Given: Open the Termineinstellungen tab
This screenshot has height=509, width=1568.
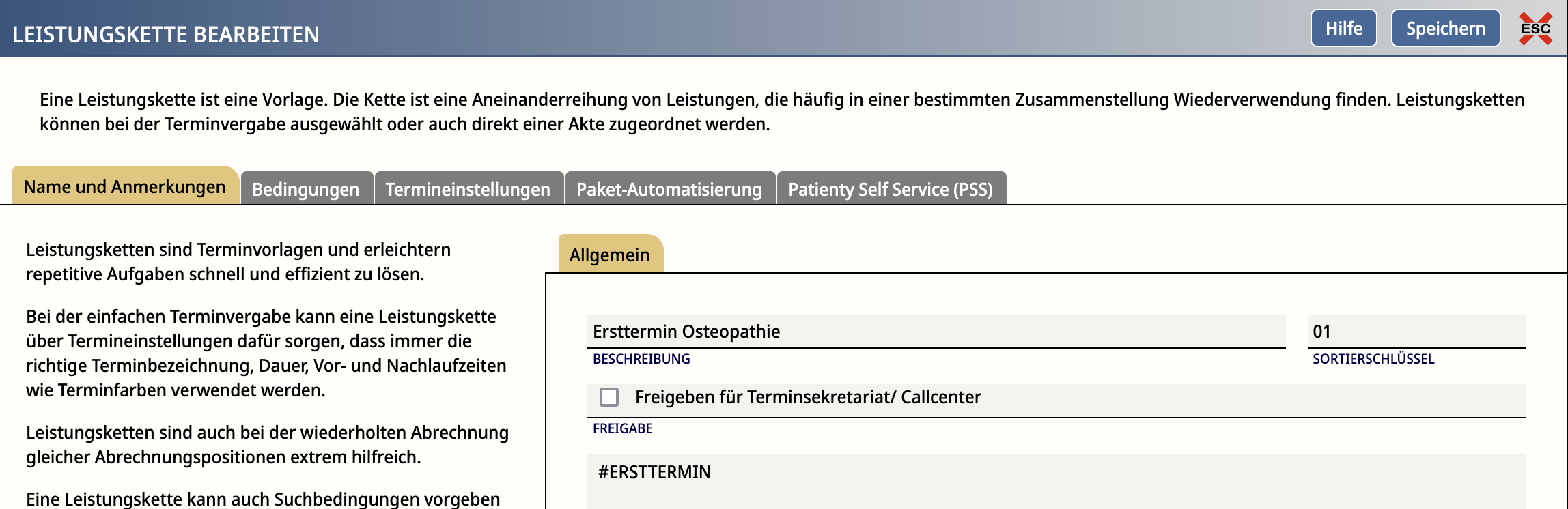Looking at the screenshot, I should tap(468, 189).
